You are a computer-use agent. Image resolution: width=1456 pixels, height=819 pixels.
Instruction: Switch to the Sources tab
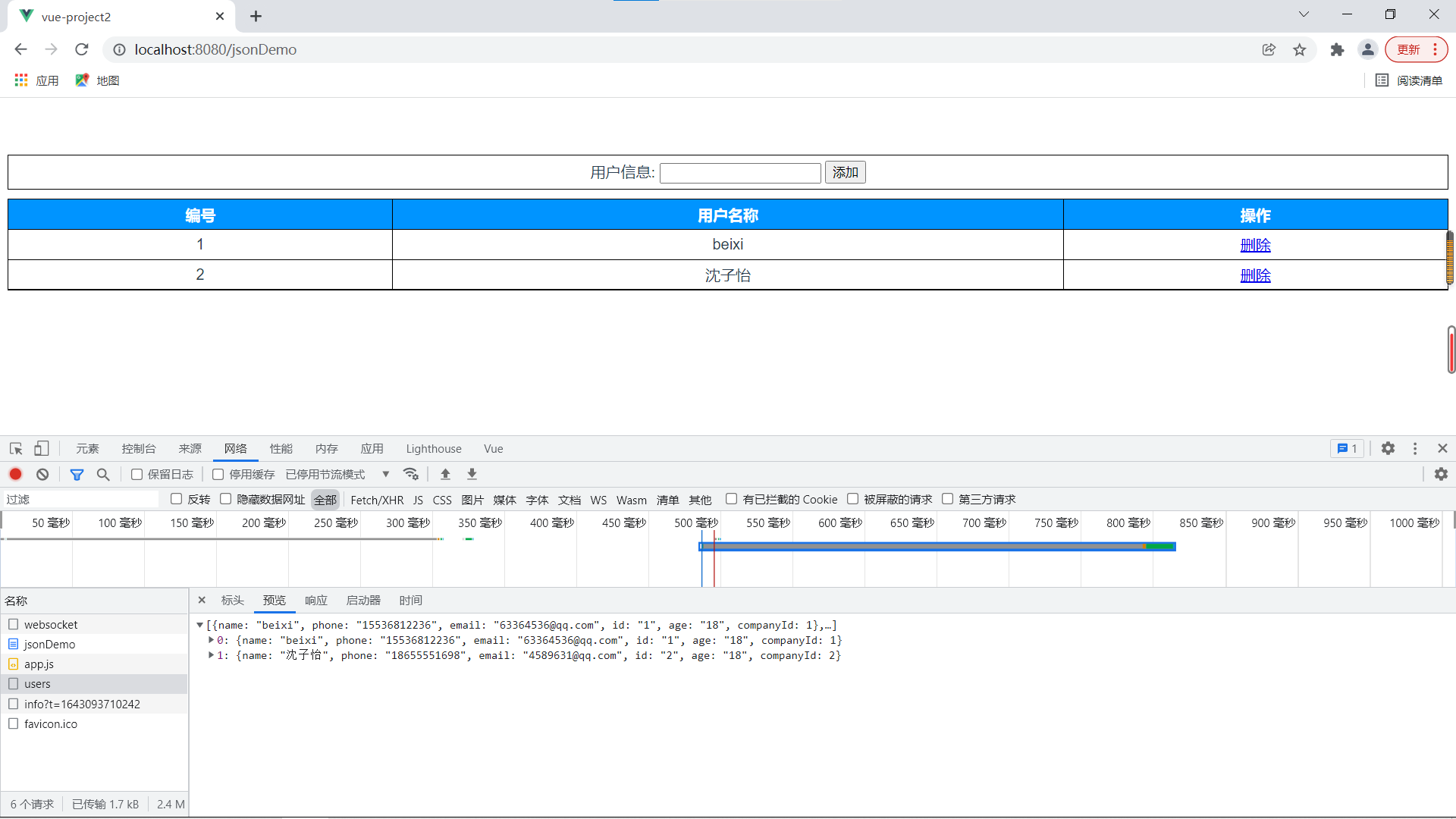[x=190, y=449]
